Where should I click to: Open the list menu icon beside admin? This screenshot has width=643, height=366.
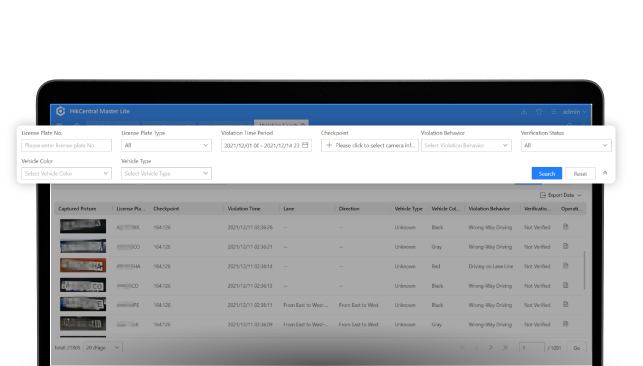pyautogui.click(x=554, y=112)
